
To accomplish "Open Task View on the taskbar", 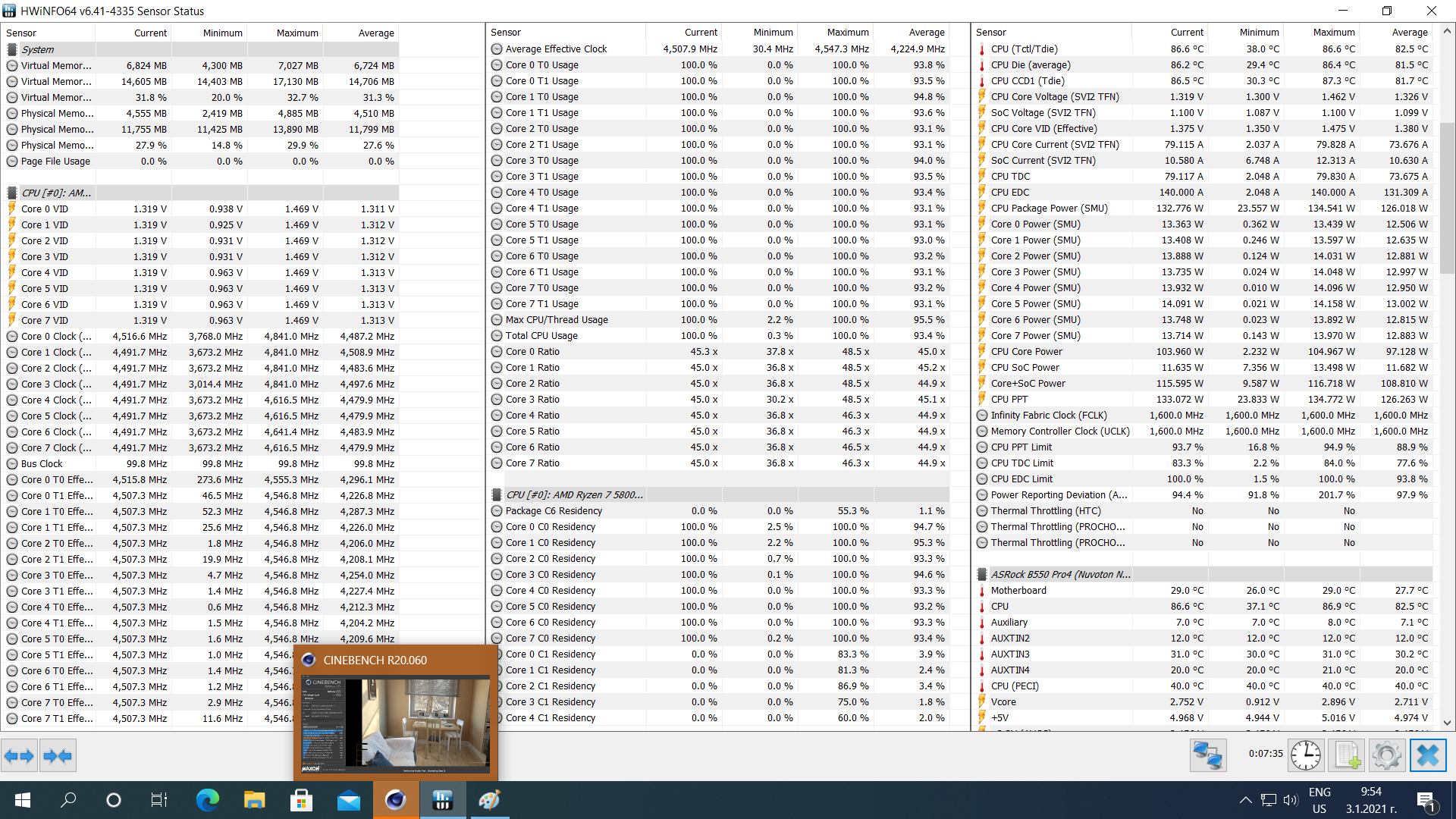I will coord(158,800).
